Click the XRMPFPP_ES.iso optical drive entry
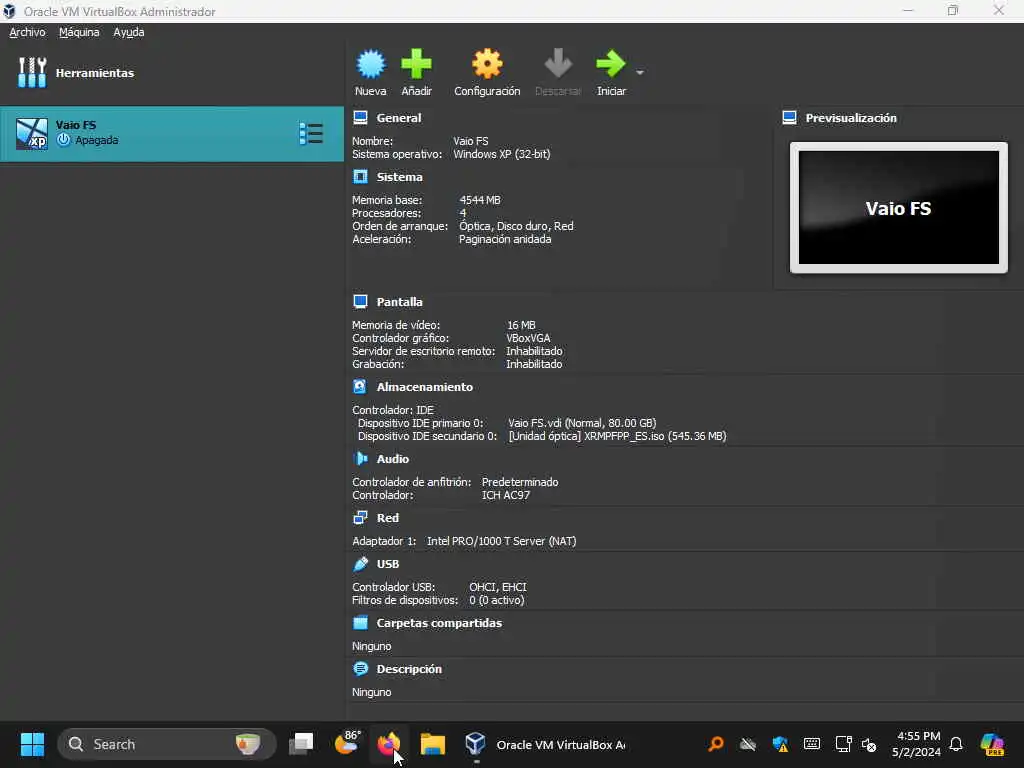The image size is (1024, 768). tap(617, 436)
